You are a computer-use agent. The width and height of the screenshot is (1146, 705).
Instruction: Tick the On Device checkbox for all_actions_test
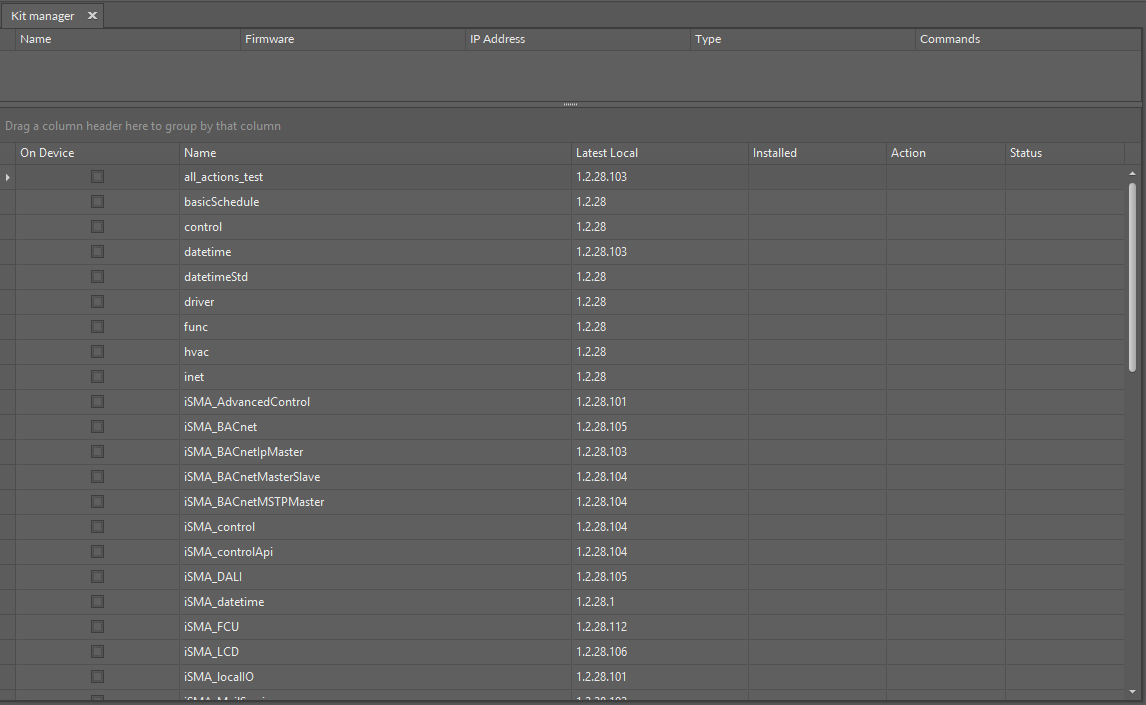[97, 177]
